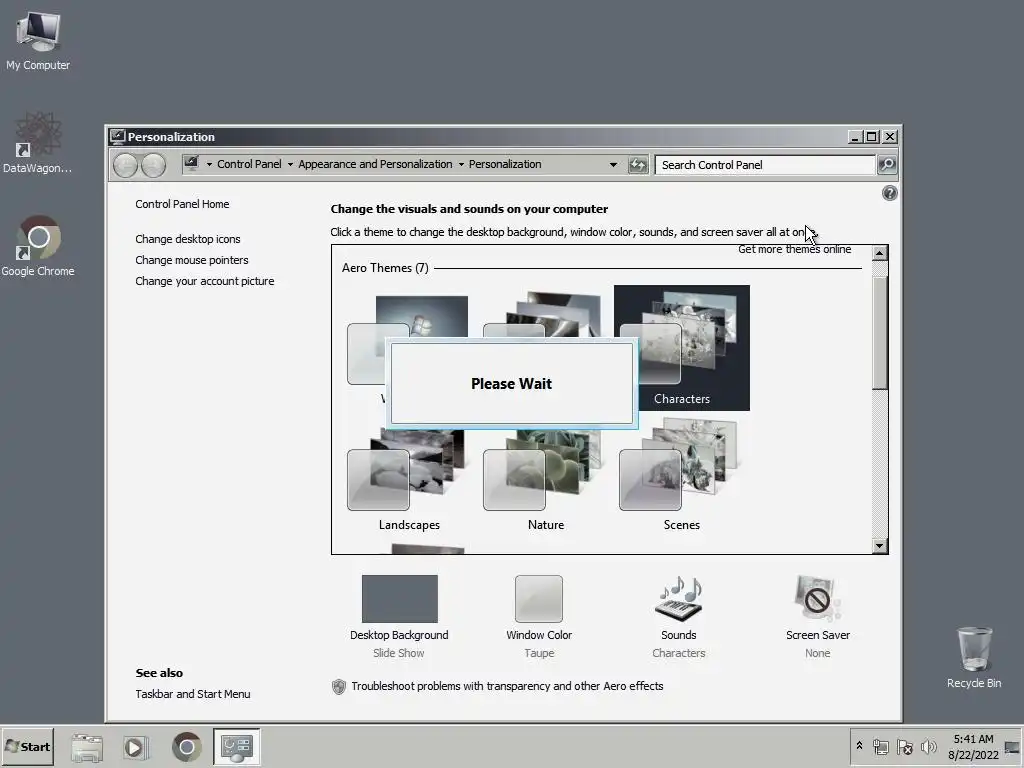Image resolution: width=1024 pixels, height=768 pixels.
Task: Open the Recycle Bin on desktop
Action: [974, 657]
